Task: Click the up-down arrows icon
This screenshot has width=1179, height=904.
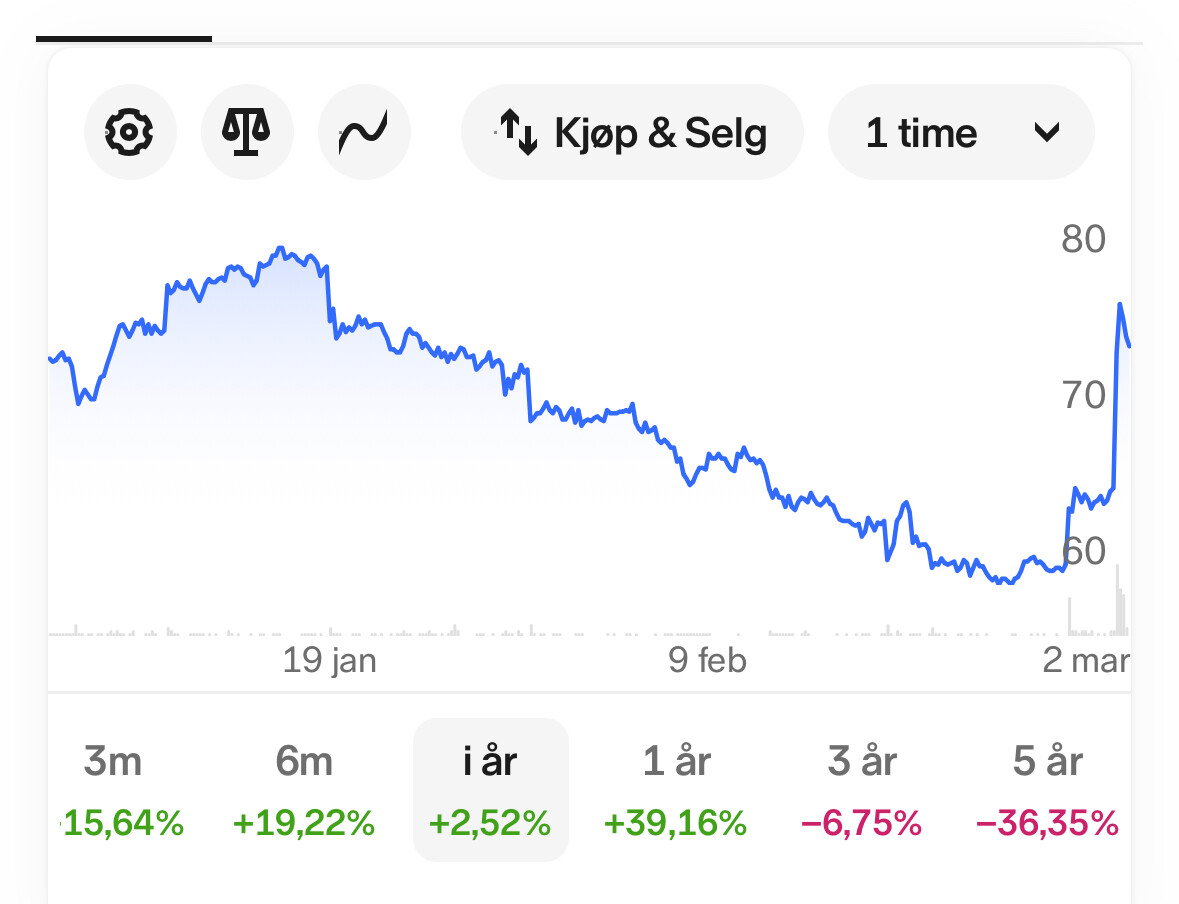Action: [x=519, y=133]
